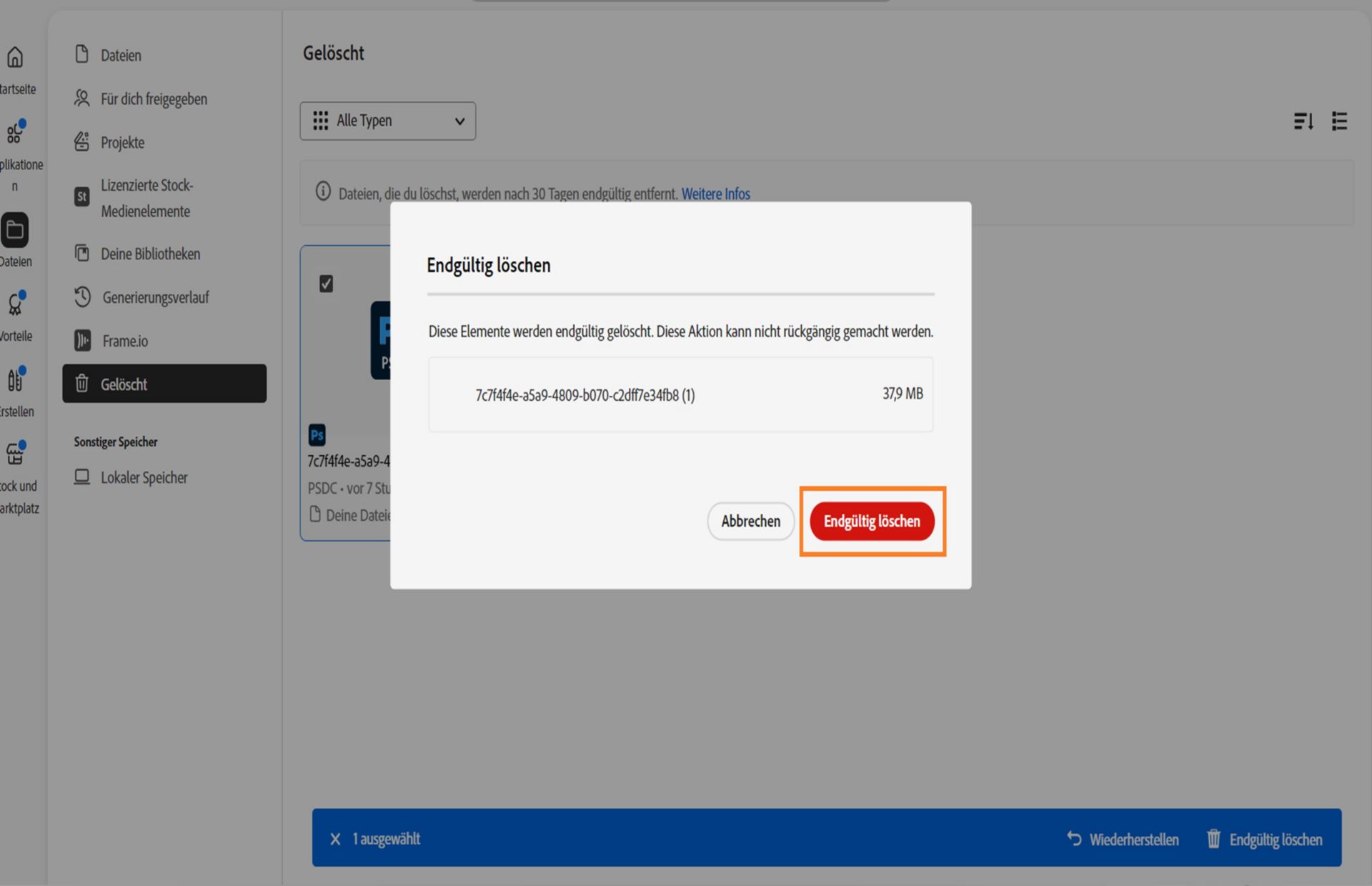The height and width of the screenshot is (886, 1372).
Task: Click the Sonstiger Speicher section label
Action: [116, 442]
